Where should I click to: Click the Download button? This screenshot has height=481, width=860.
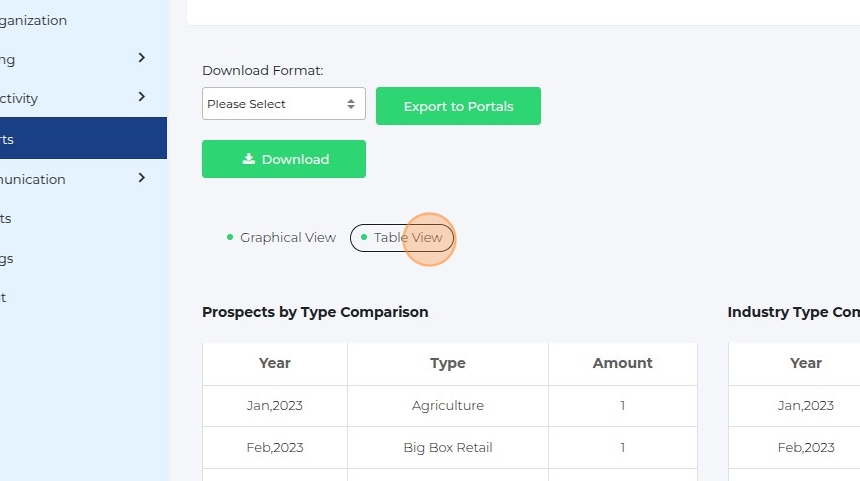pyautogui.click(x=284, y=159)
